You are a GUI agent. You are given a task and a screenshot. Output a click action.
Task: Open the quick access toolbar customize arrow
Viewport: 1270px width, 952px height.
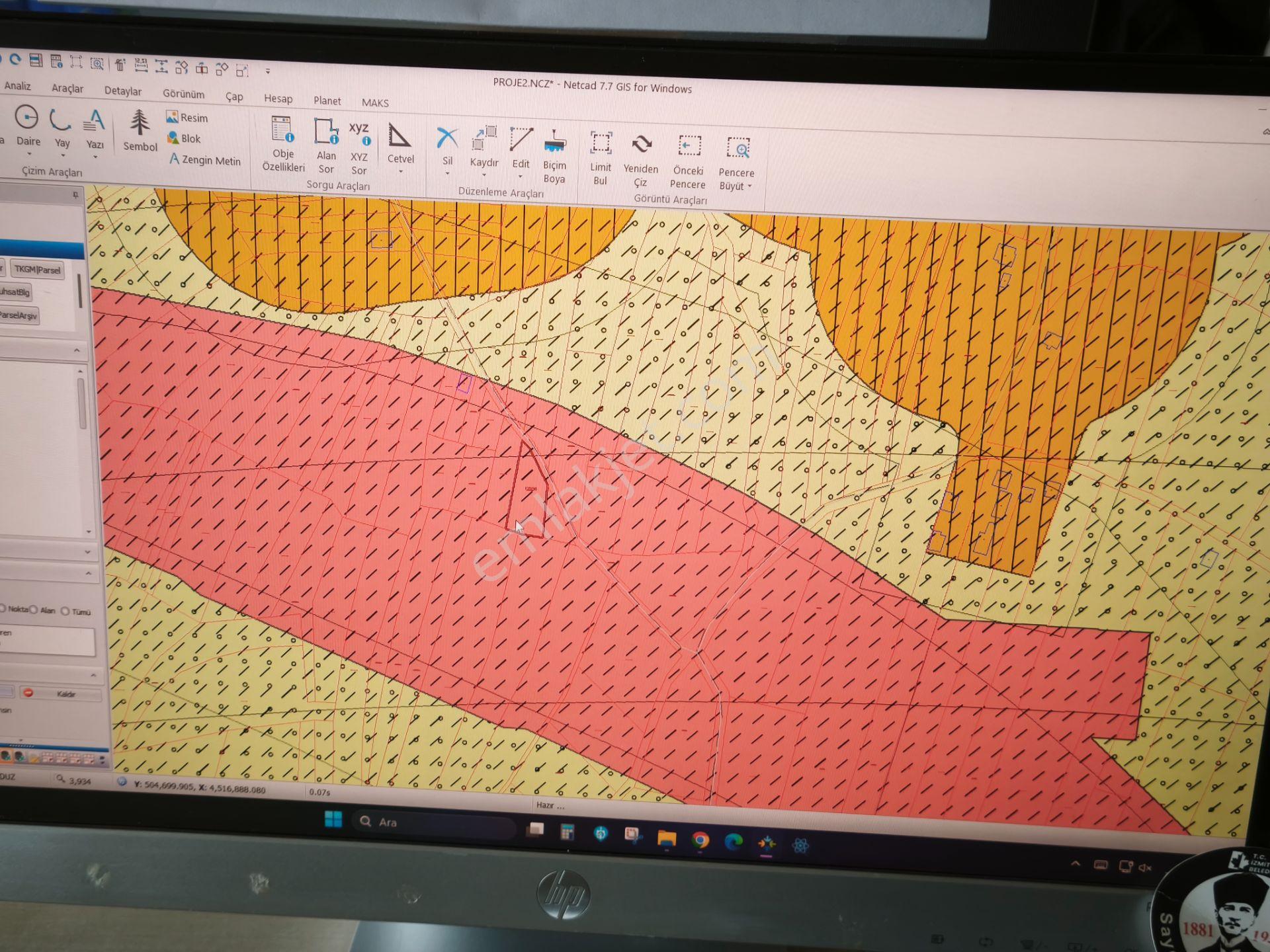click(x=268, y=71)
